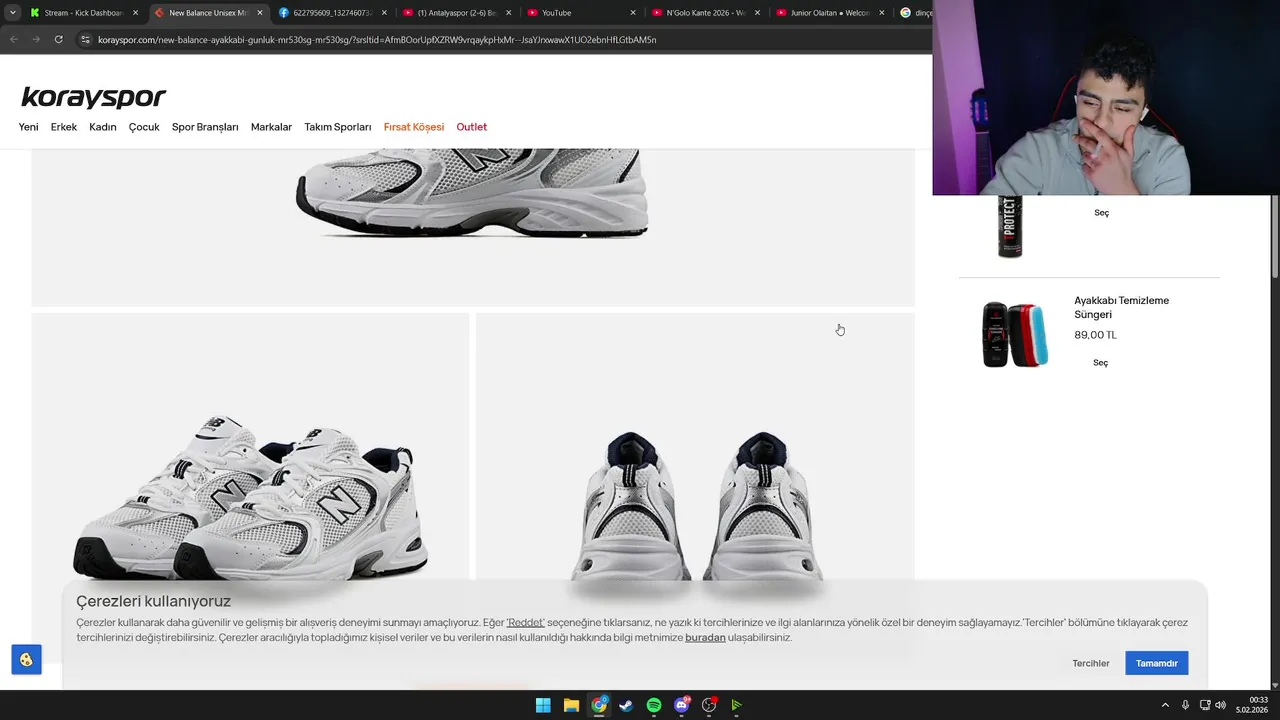Open Erkek menu
Screen dimensions: 1280x720
click(64, 127)
